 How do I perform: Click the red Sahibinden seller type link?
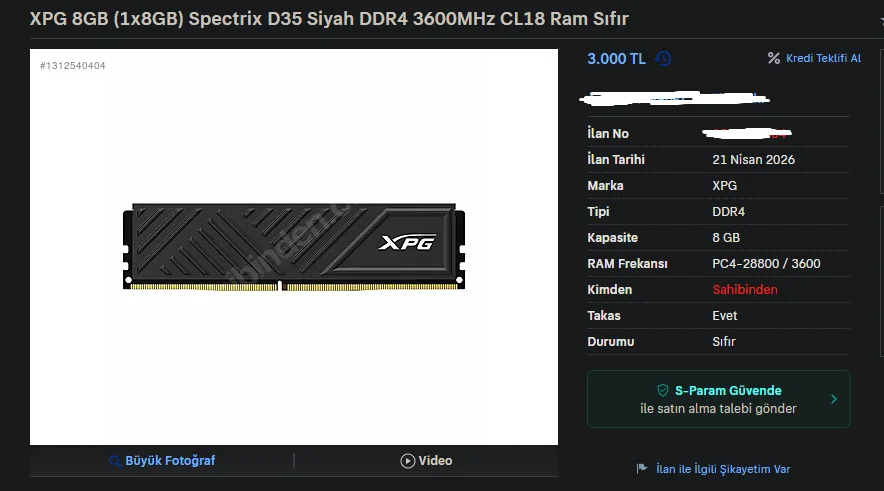click(x=745, y=290)
